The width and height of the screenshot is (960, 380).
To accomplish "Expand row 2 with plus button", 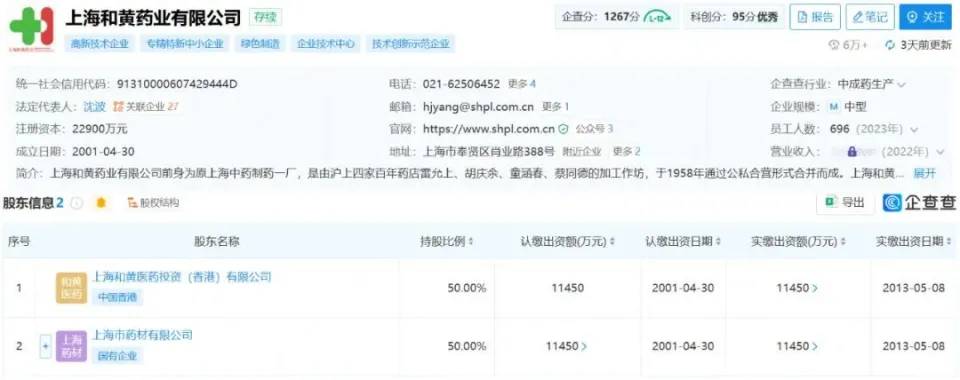I will pos(45,346).
